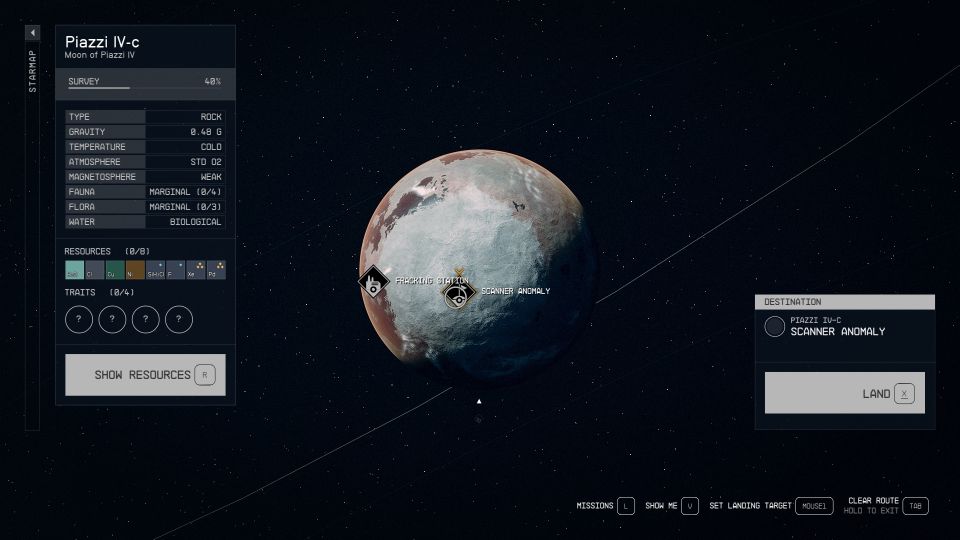Click the Fauna Marginal (0/4) row
Viewport: 960px width, 540px height.
pyautogui.click(x=145, y=192)
